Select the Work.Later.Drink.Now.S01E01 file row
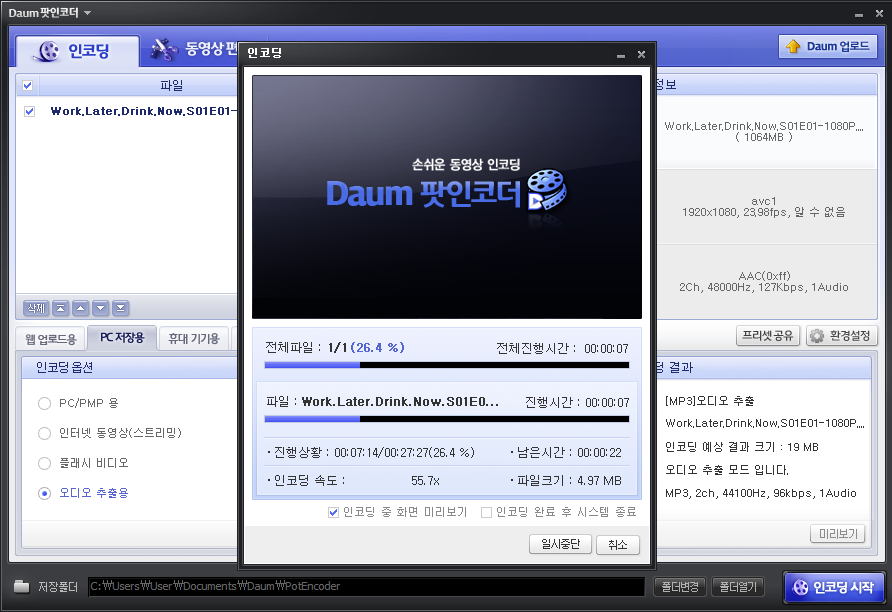The width and height of the screenshot is (892, 612). pyautogui.click(x=128, y=111)
